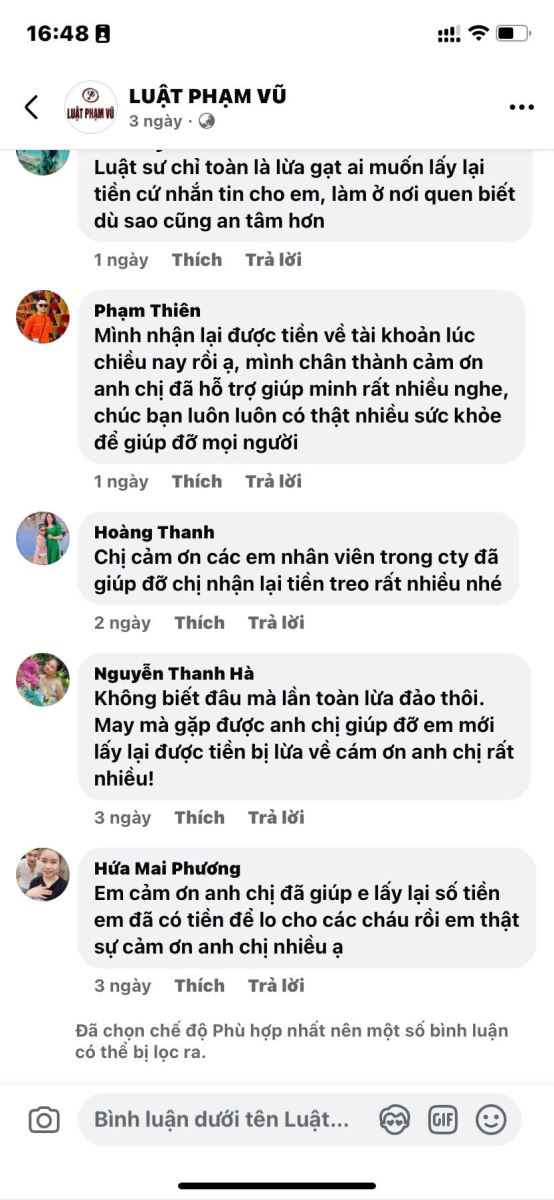Open the Phù hợp nhất comment filter notice
554x1200 pixels.
pos(292,1041)
